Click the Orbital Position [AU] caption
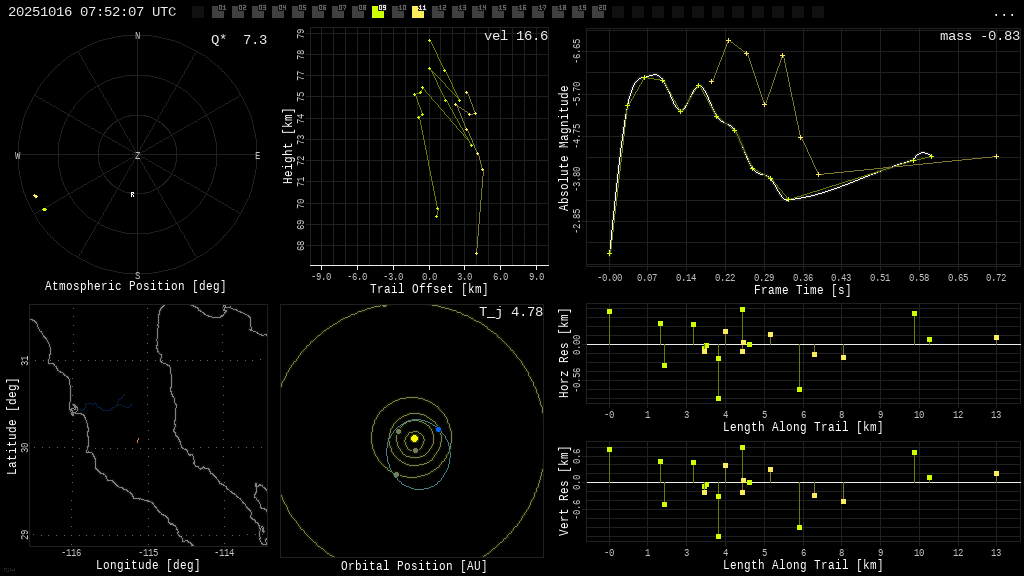This screenshot has height=576, width=1024. (414, 566)
